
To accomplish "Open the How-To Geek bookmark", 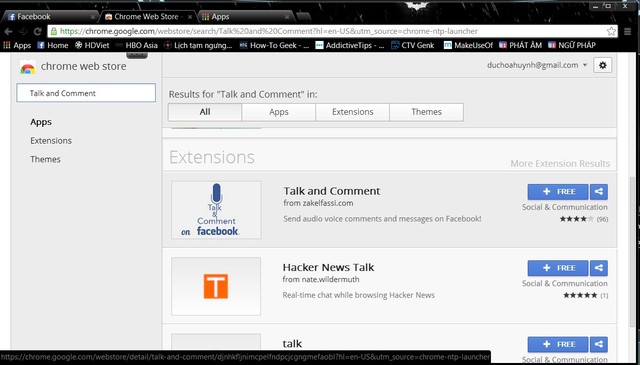I will pos(274,45).
